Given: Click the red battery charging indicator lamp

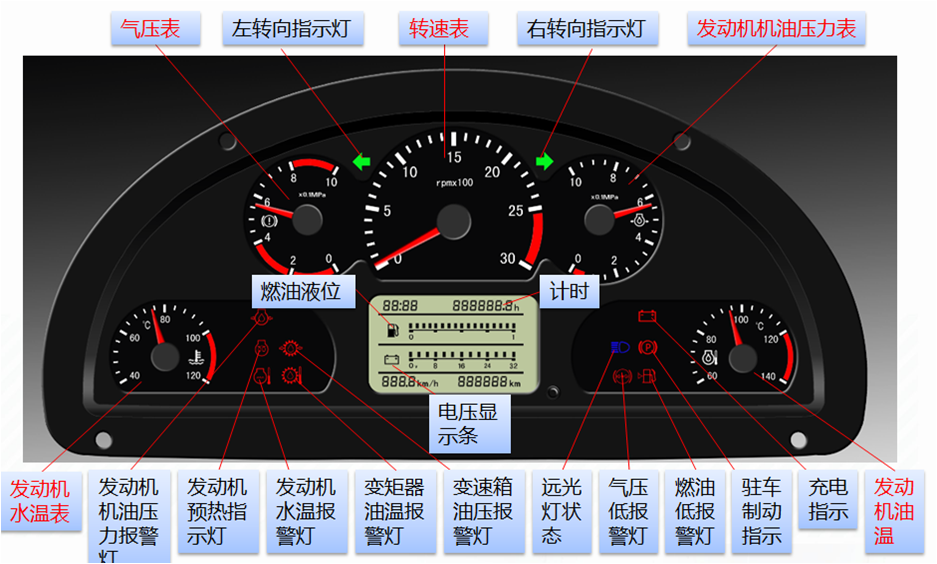Looking at the screenshot, I should [x=647, y=318].
